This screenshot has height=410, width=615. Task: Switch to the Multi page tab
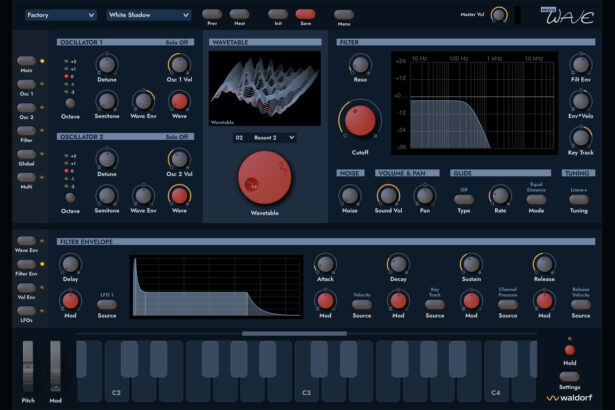click(x=26, y=177)
